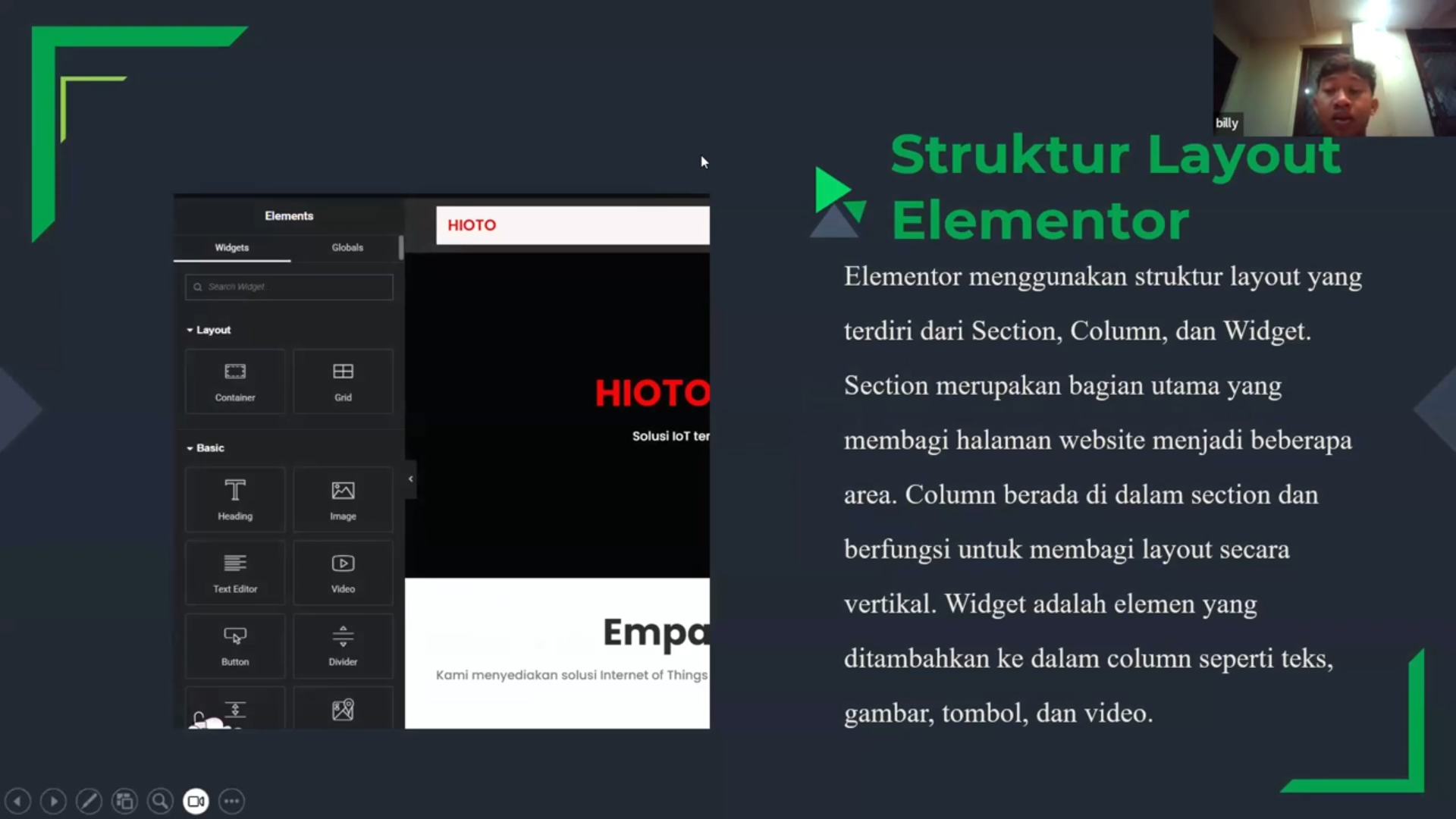Open the Widgets tab
1456x819 pixels.
tap(231, 247)
